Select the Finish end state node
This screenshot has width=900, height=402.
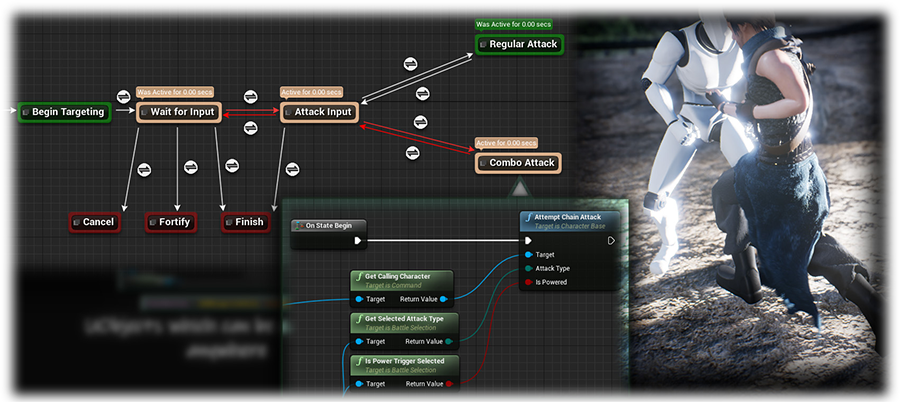(x=246, y=222)
